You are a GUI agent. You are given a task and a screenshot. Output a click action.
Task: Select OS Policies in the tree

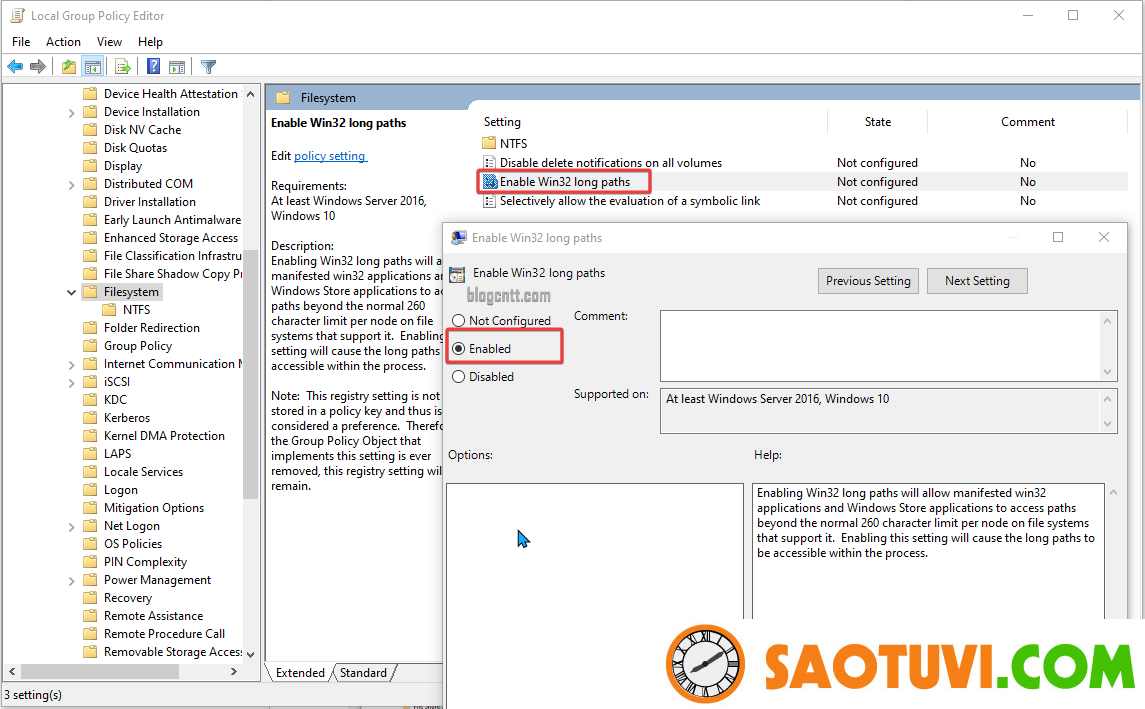coord(133,544)
